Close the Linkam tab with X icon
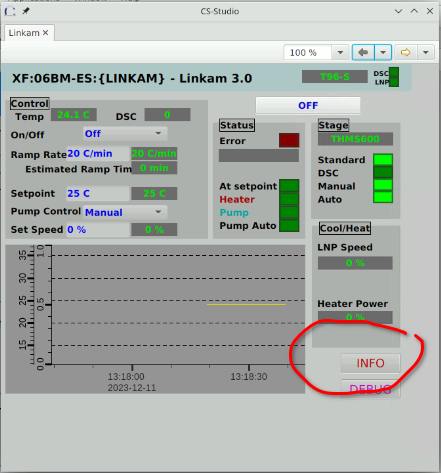441x473 pixels. click(x=45, y=33)
